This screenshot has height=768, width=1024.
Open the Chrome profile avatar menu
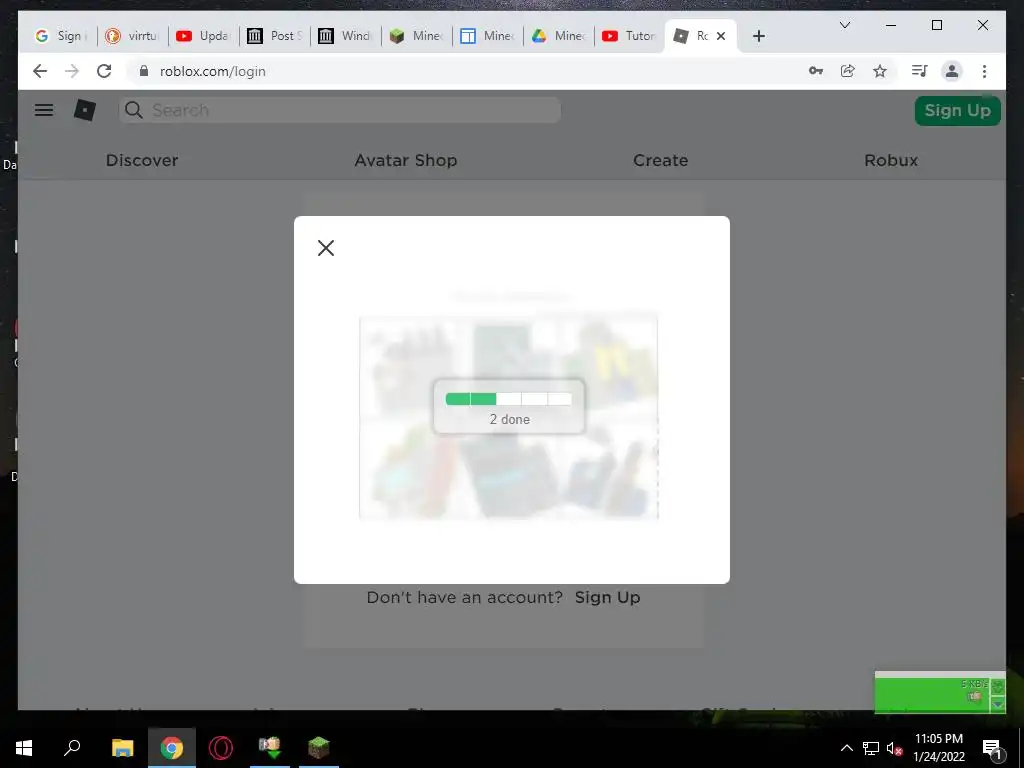coord(952,71)
